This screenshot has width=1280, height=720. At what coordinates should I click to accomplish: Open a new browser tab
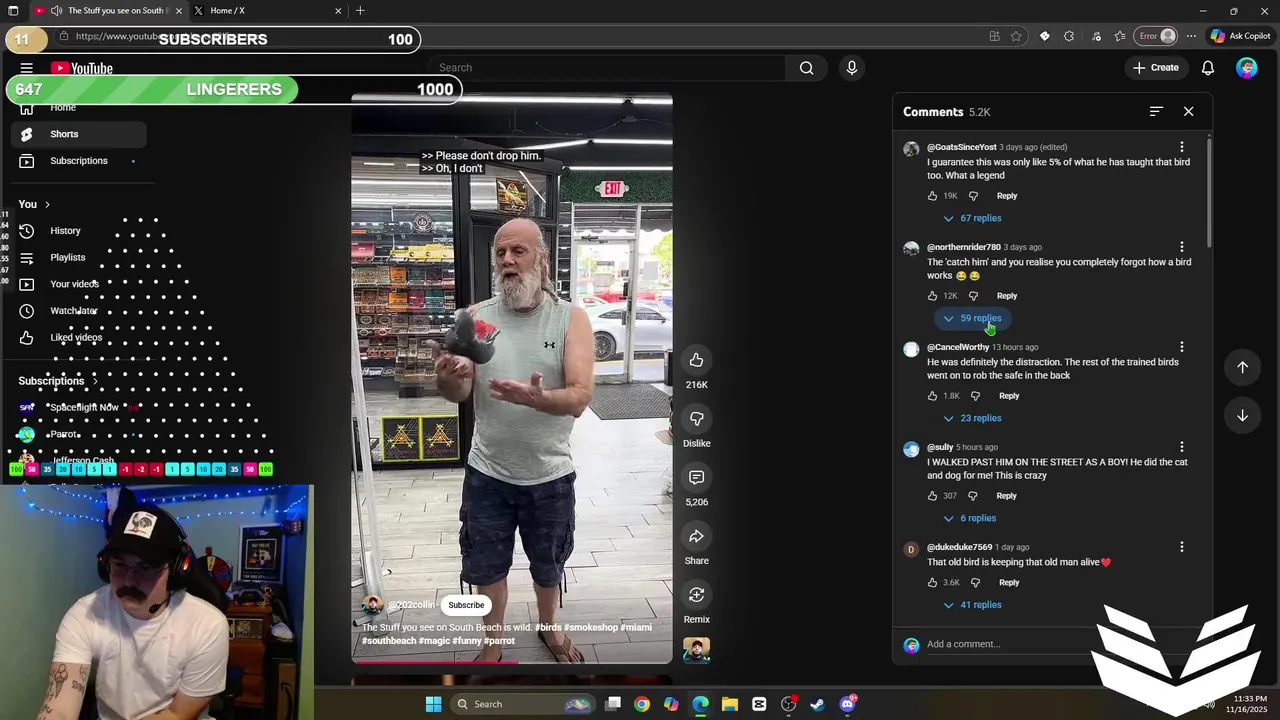(360, 11)
